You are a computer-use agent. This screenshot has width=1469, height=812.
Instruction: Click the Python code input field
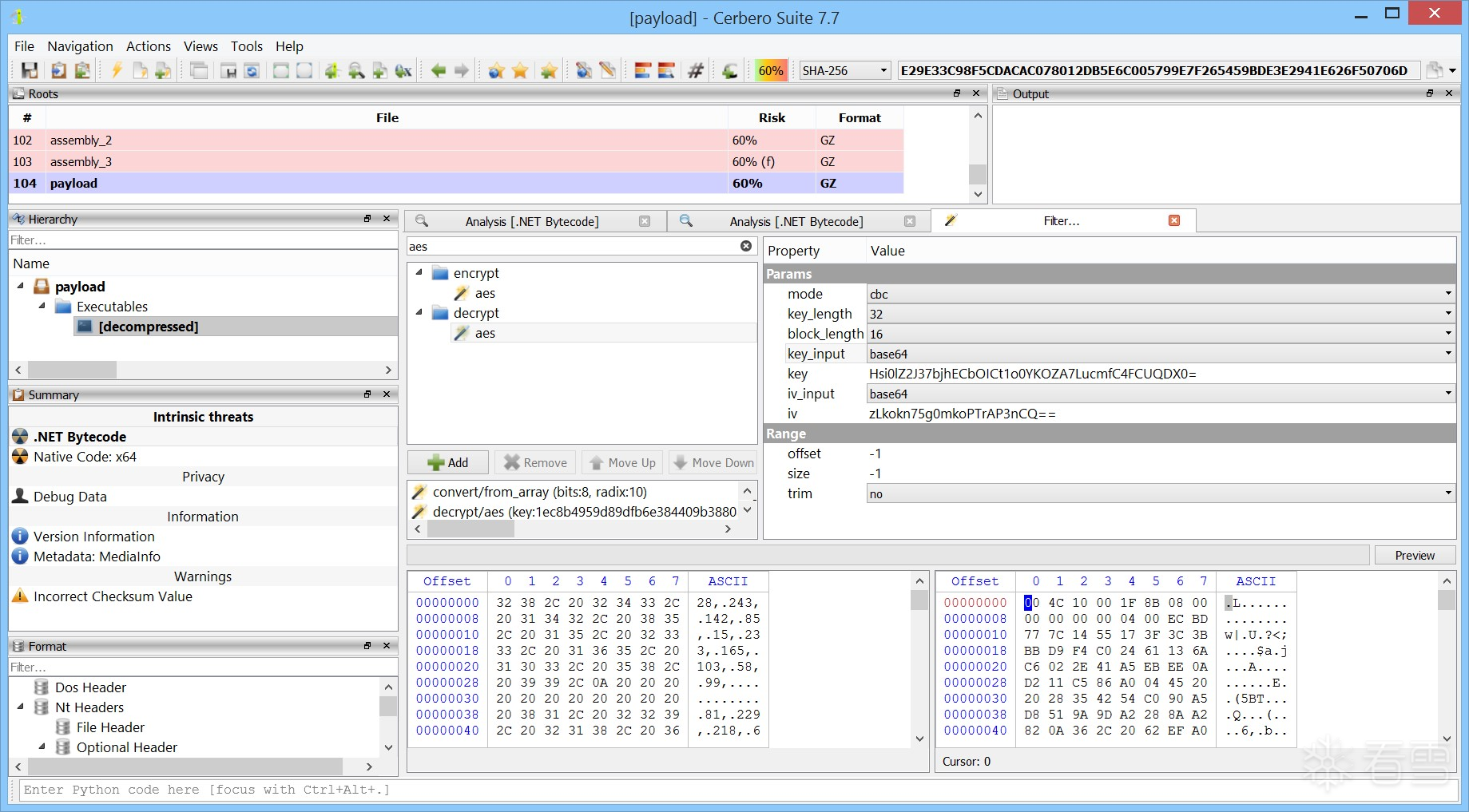719,790
